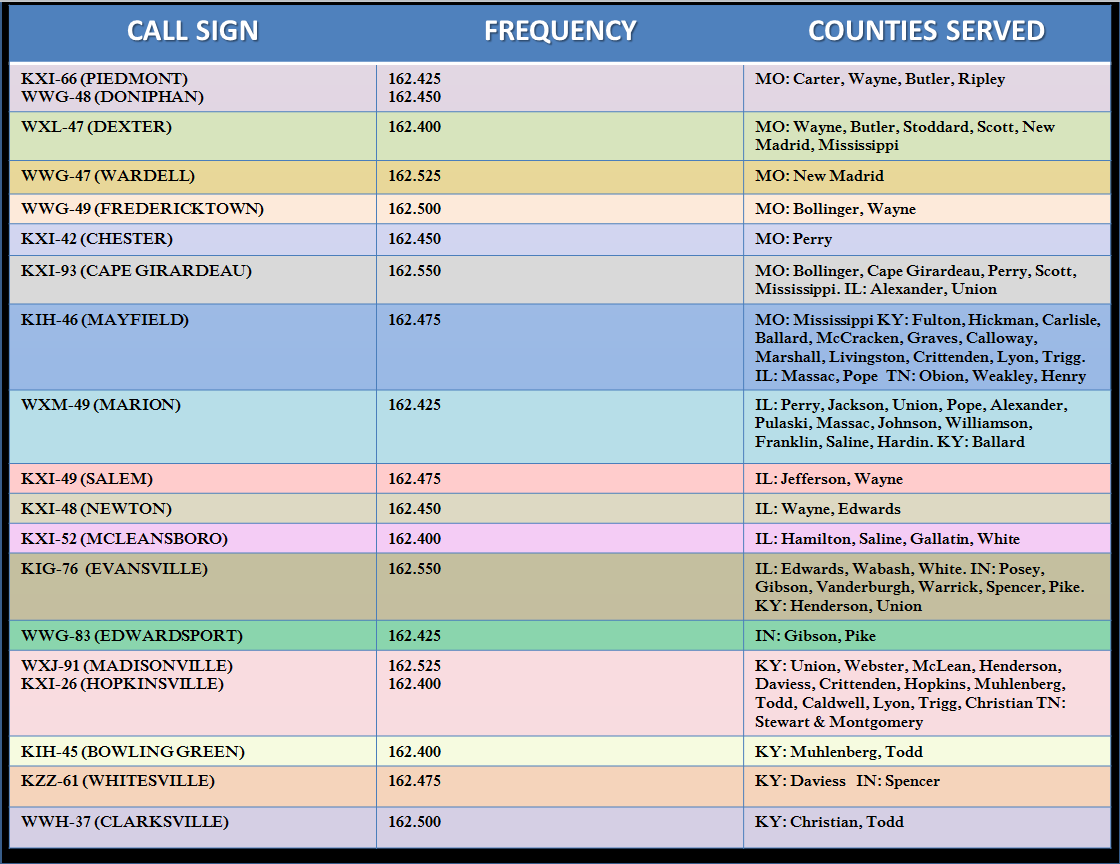Click the COUNTIES SERVED column header

926,31
